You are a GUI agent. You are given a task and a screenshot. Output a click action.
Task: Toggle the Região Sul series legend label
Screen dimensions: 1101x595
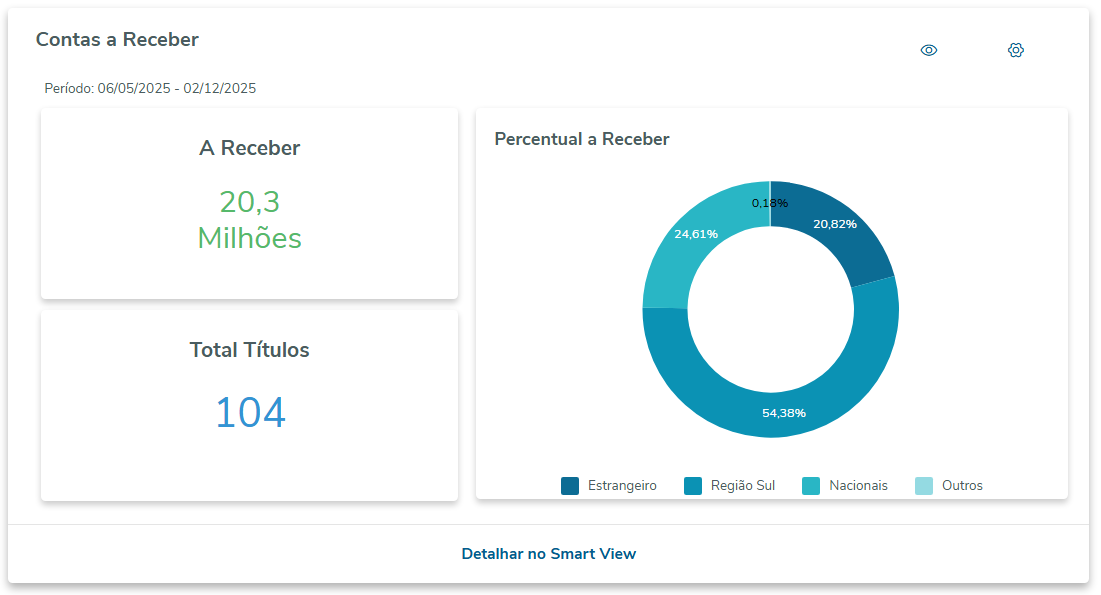(743, 486)
